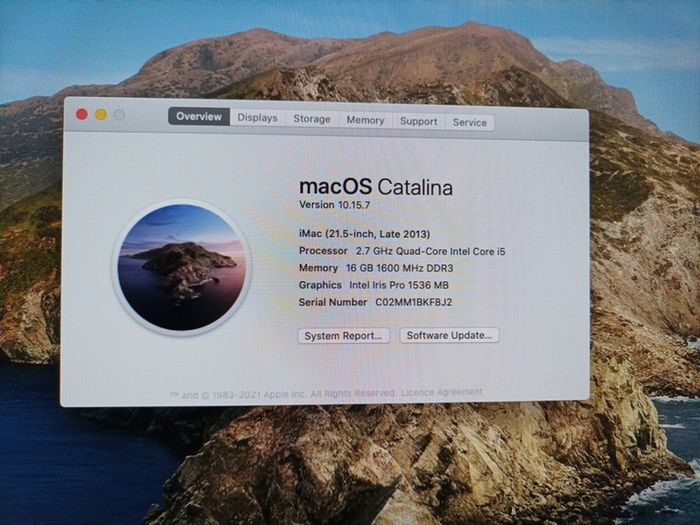Click the Processor label
The width and height of the screenshot is (700, 525).
click(x=323, y=251)
